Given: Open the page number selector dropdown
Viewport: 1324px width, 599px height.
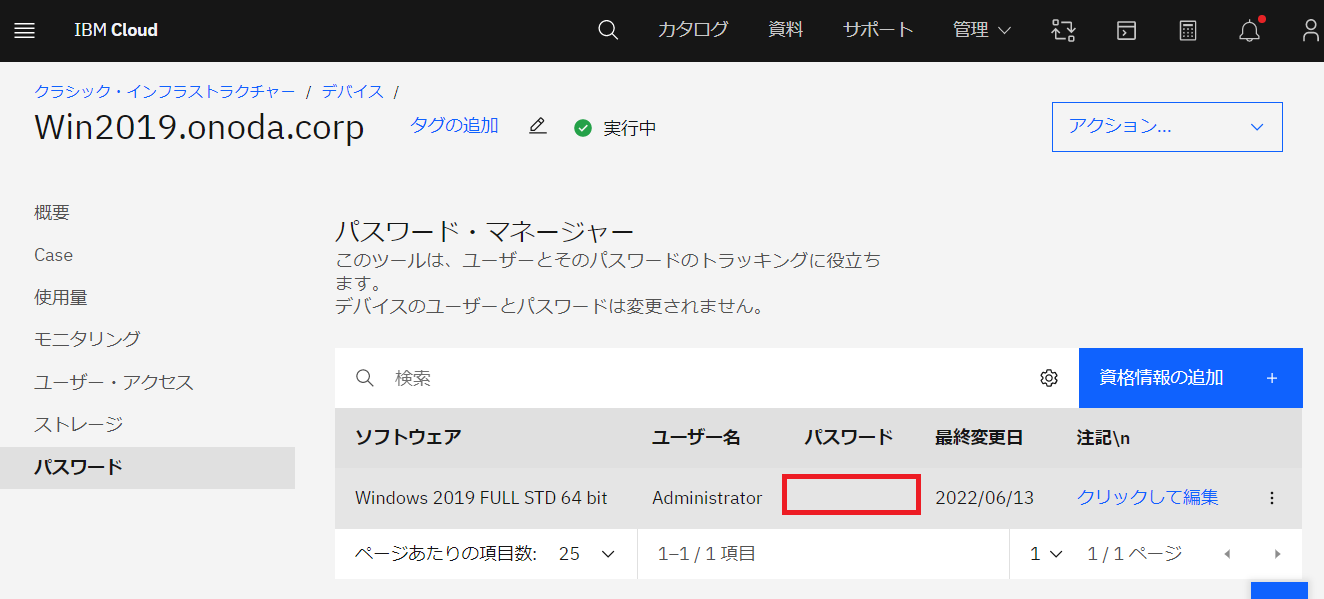Looking at the screenshot, I should point(1046,554).
